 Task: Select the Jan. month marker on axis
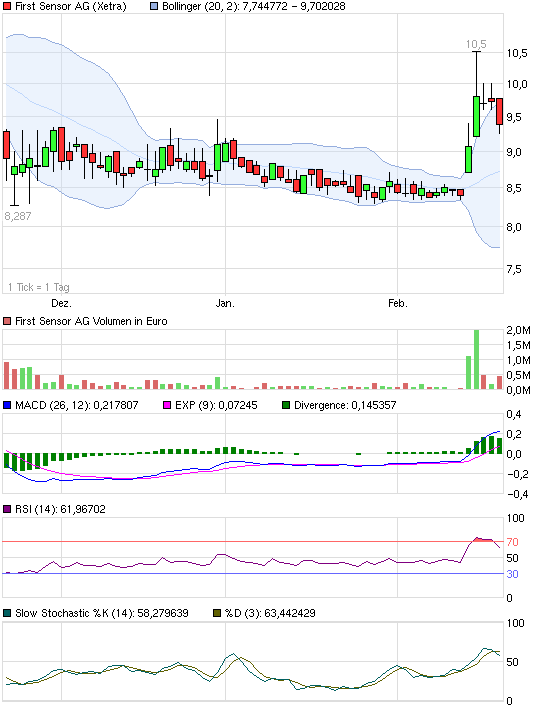coord(225,303)
